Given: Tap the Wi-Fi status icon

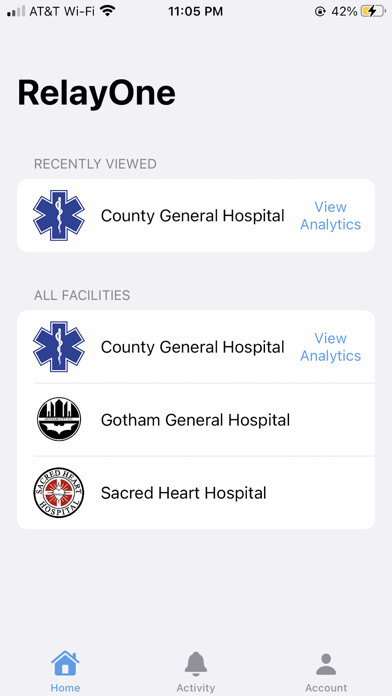Looking at the screenshot, I should pyautogui.click(x=107, y=11).
